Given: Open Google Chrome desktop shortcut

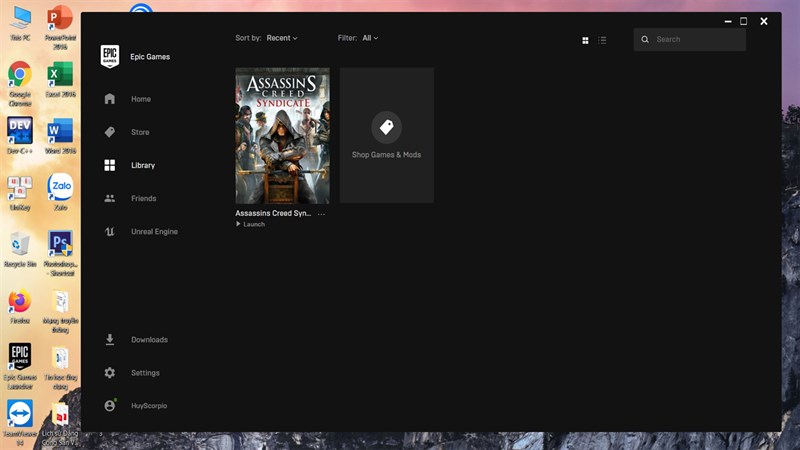Looking at the screenshot, I should pos(20,79).
